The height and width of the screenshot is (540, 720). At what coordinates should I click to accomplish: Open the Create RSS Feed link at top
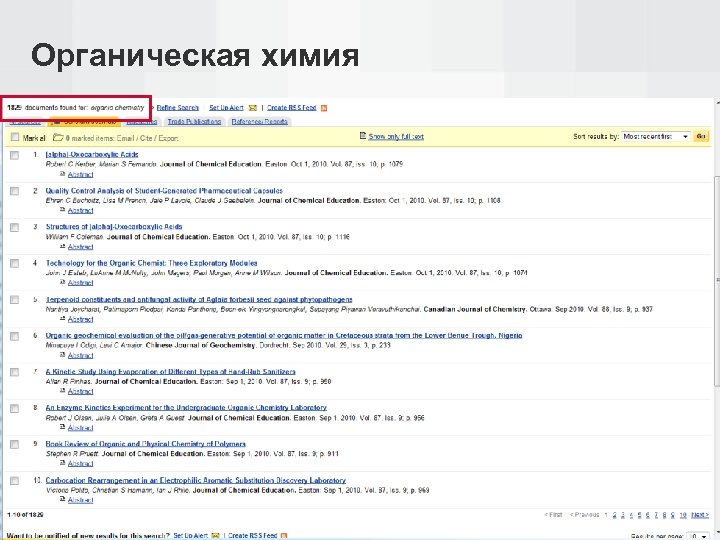pos(292,107)
